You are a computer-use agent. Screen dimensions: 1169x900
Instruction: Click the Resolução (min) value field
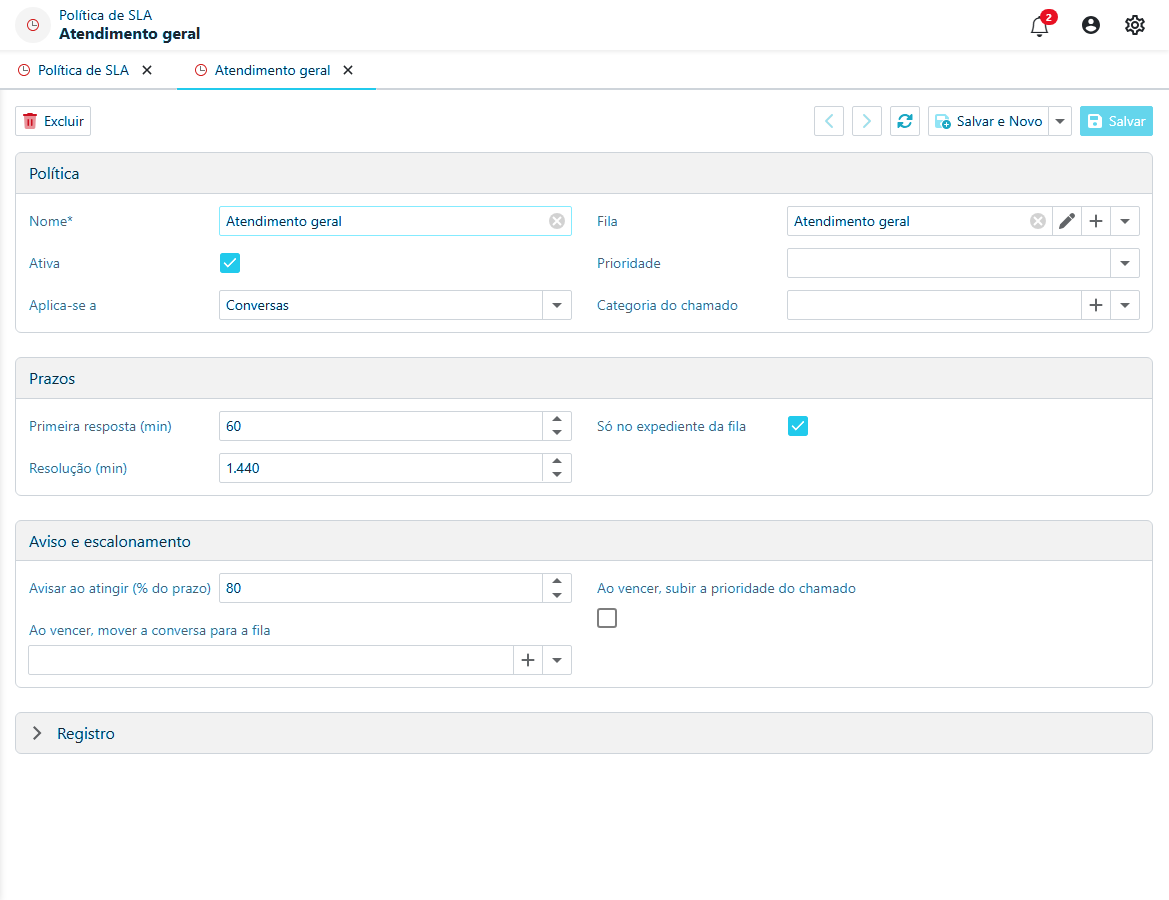[381, 468]
